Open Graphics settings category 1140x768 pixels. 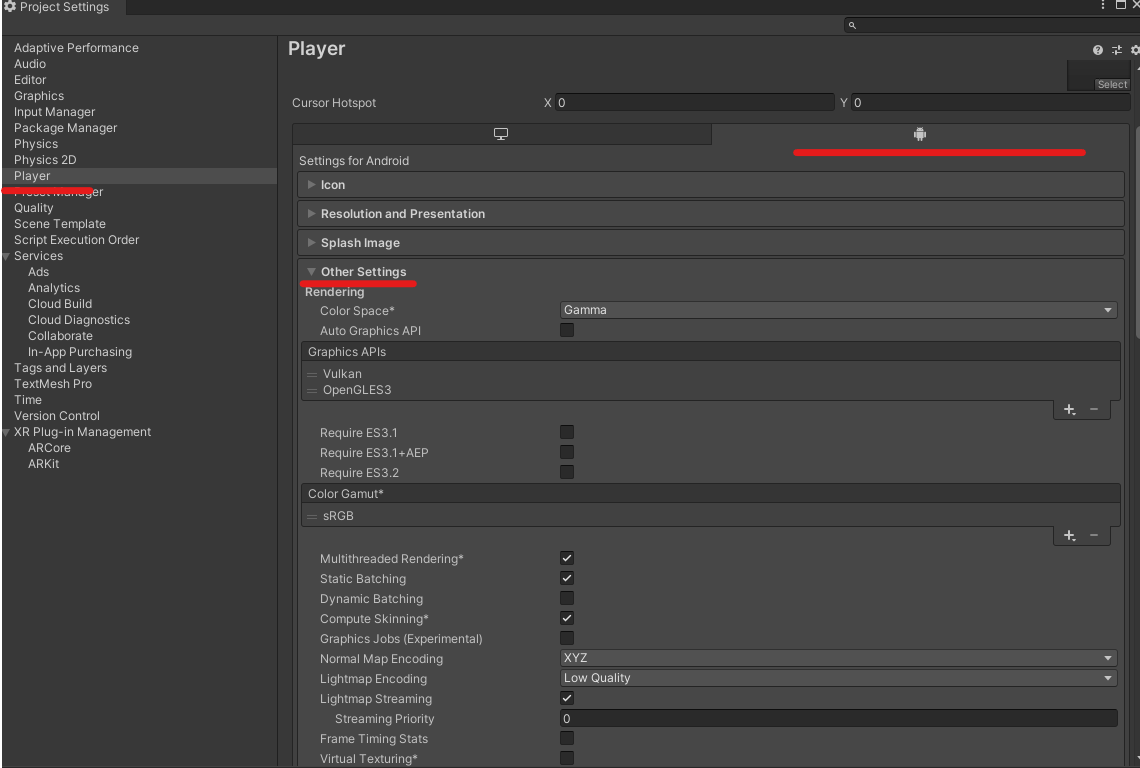pyautogui.click(x=39, y=96)
